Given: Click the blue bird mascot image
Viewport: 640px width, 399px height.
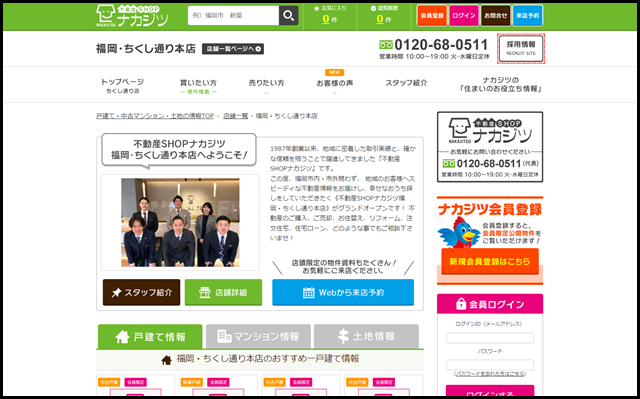Looking at the screenshot, I should click(x=459, y=233).
